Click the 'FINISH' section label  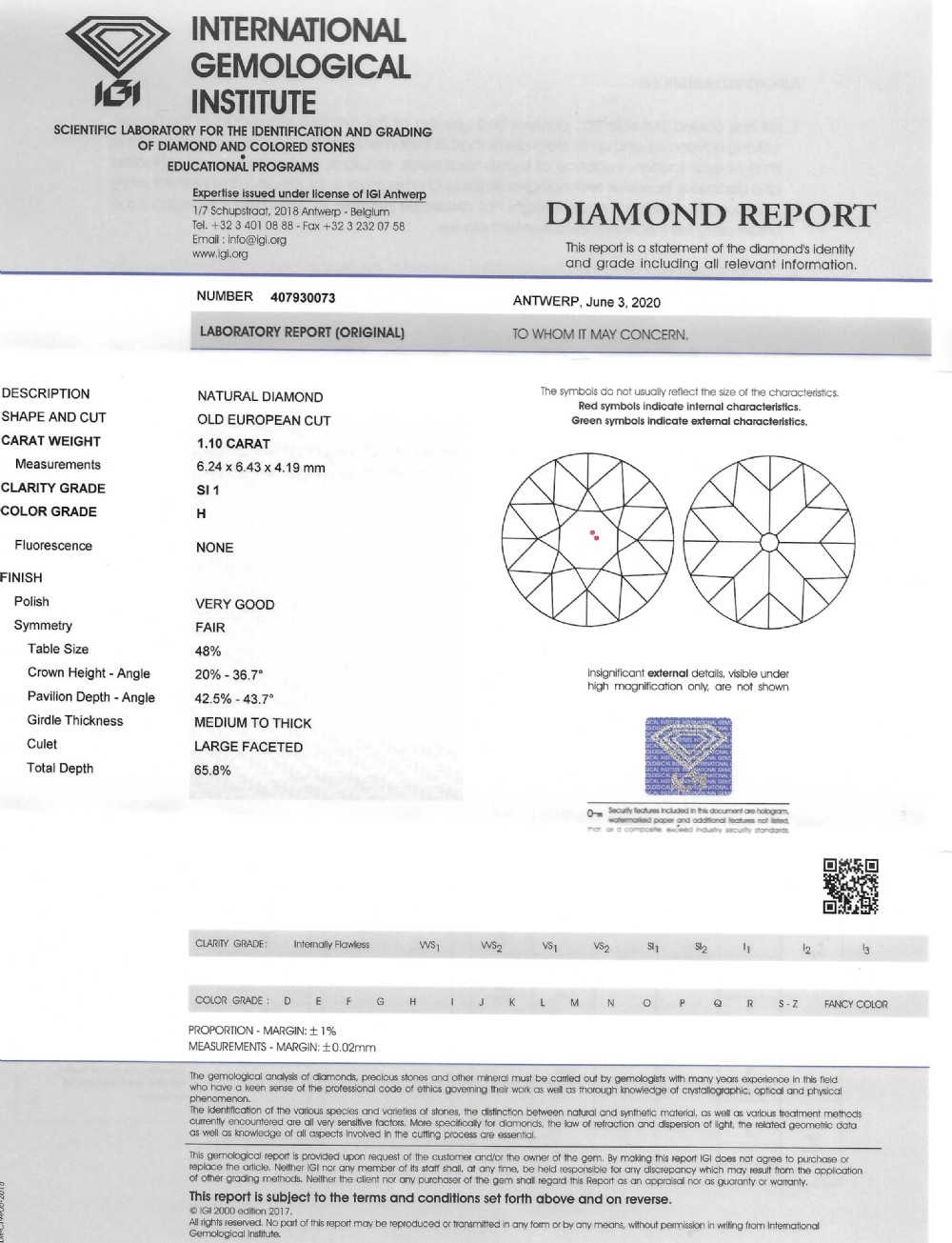21,577
